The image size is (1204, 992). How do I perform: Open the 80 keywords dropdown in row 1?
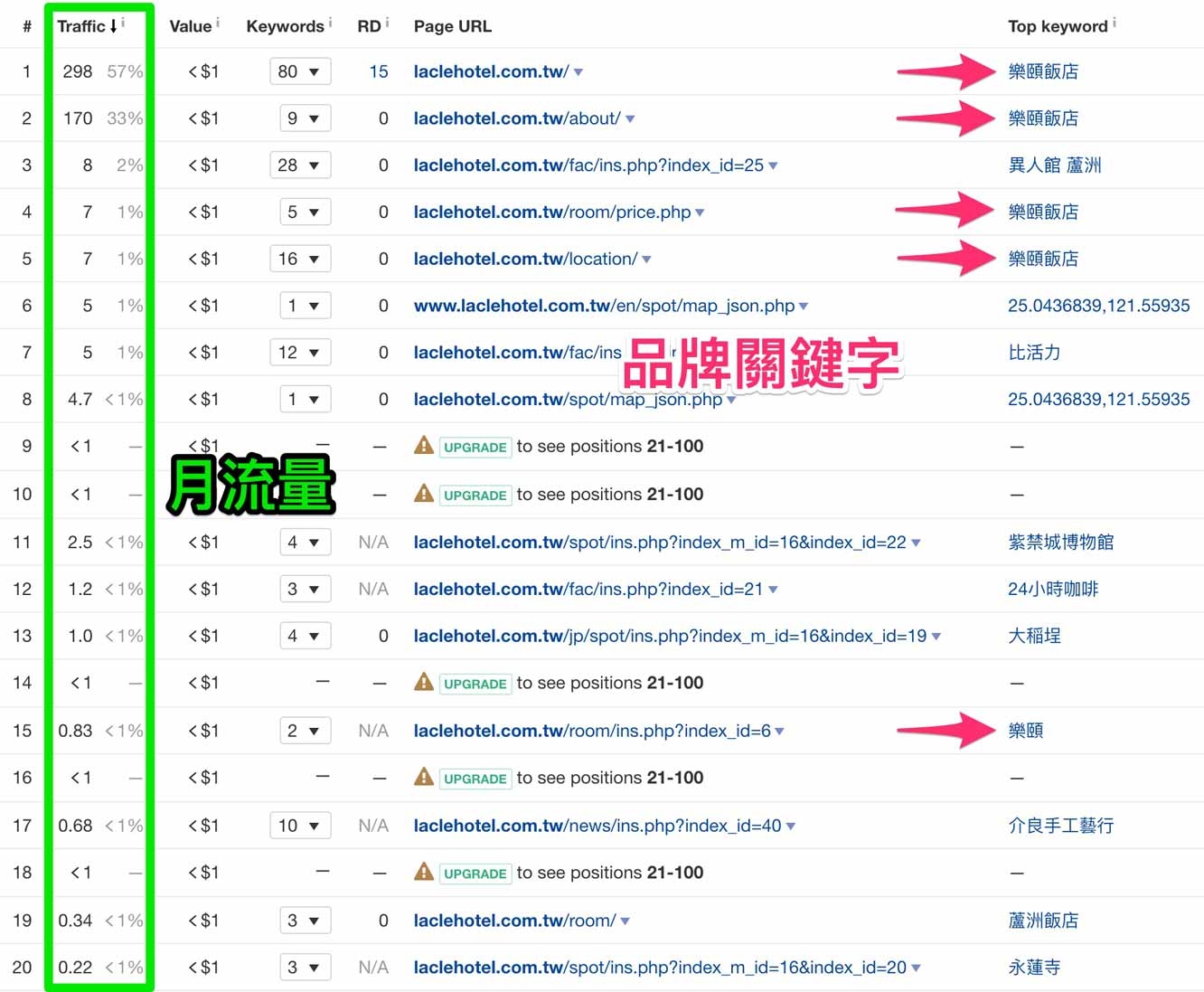coord(300,71)
